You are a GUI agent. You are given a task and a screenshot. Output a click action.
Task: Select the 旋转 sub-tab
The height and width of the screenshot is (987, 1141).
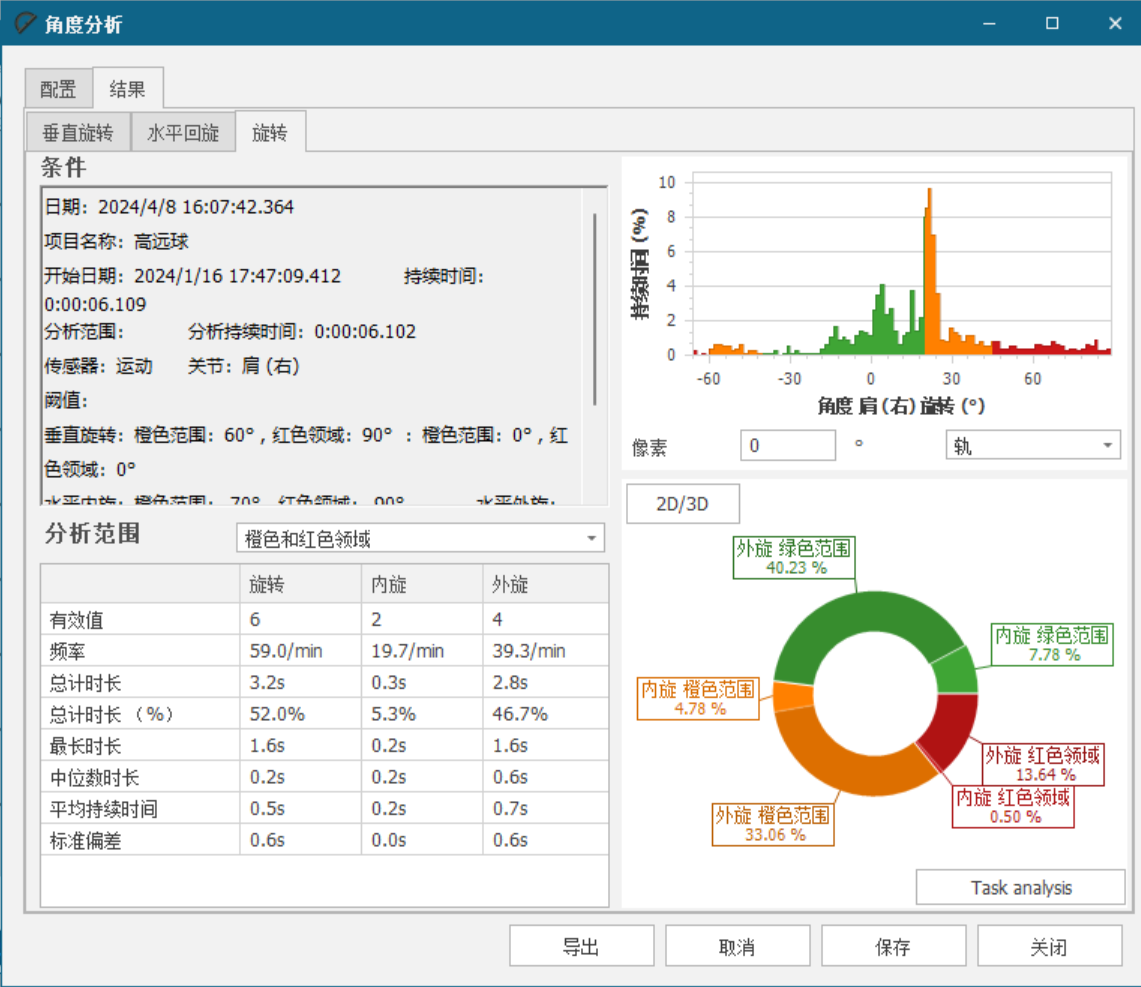(269, 133)
